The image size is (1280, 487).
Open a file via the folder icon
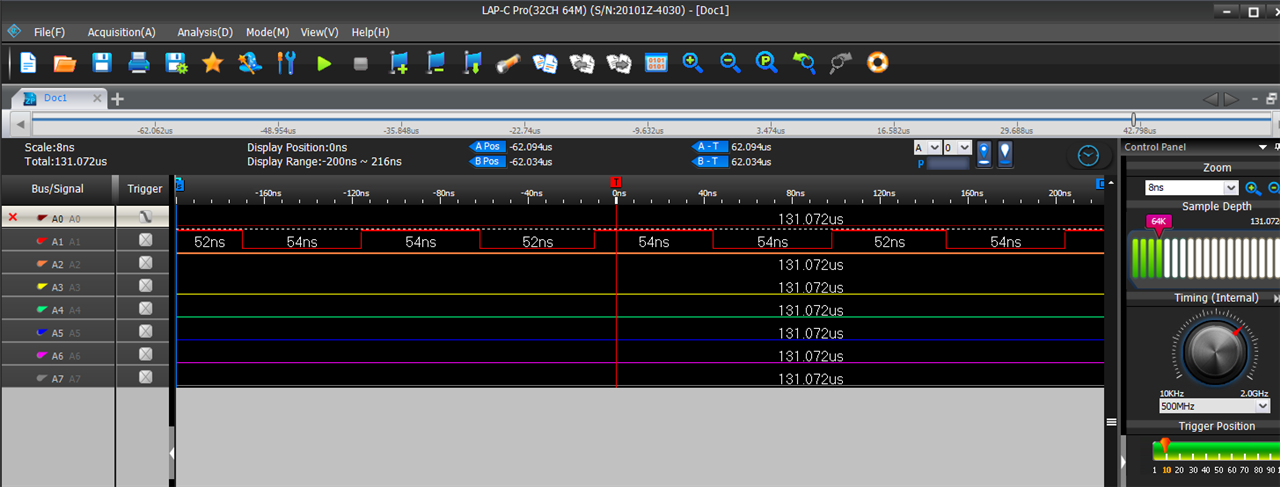65,63
